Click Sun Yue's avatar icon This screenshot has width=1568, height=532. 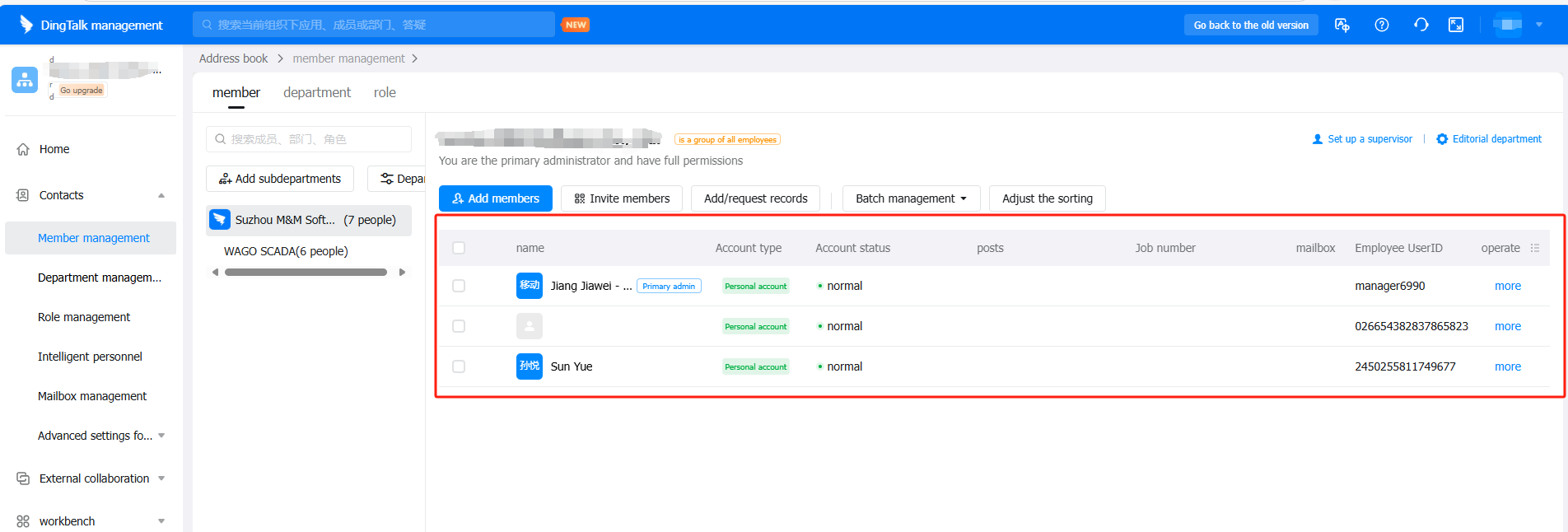(x=529, y=366)
